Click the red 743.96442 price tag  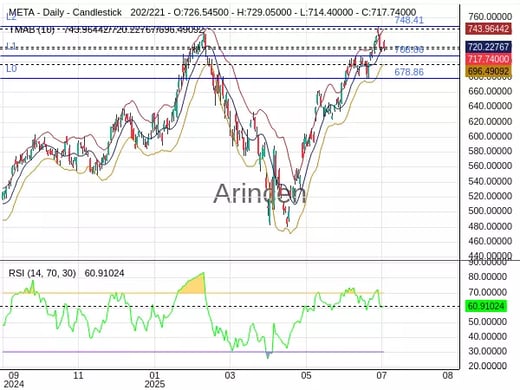point(488,29)
